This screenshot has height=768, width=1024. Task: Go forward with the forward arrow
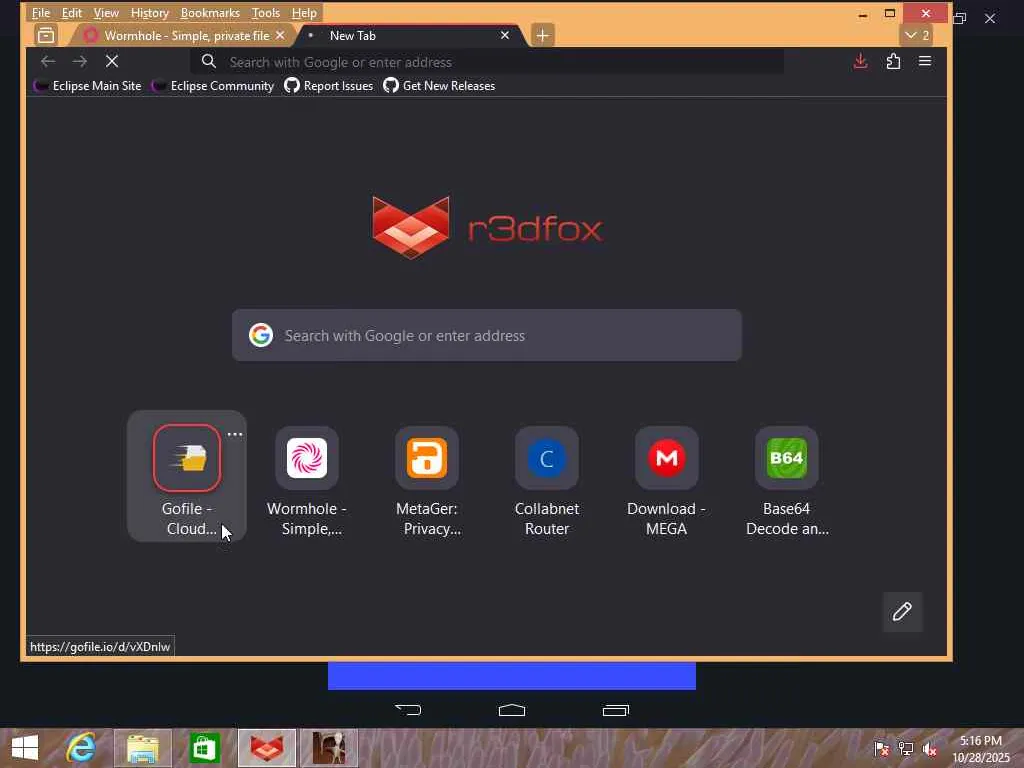point(80,61)
